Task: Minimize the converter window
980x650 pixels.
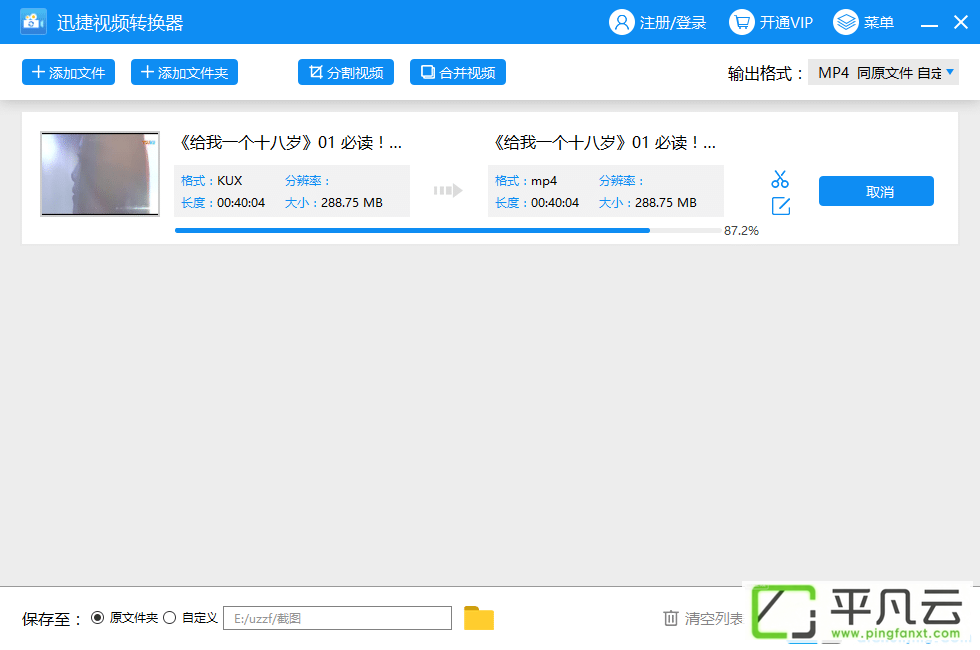Action: point(929,24)
